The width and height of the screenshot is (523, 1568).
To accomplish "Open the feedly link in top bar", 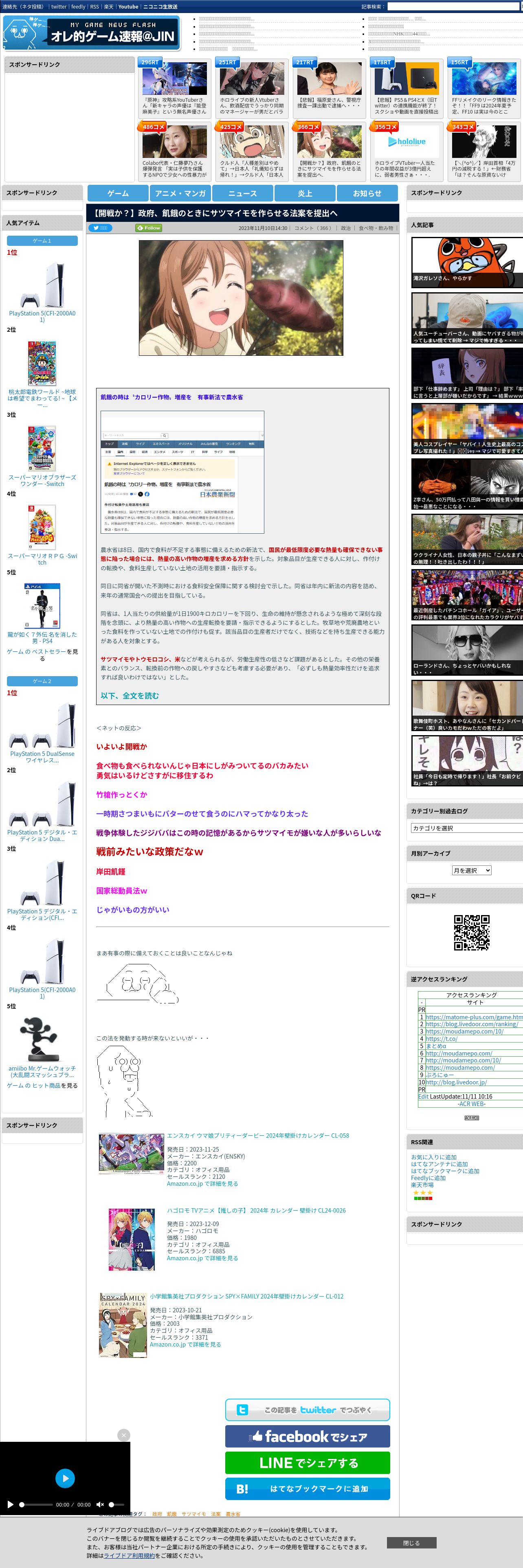I will point(78,7).
